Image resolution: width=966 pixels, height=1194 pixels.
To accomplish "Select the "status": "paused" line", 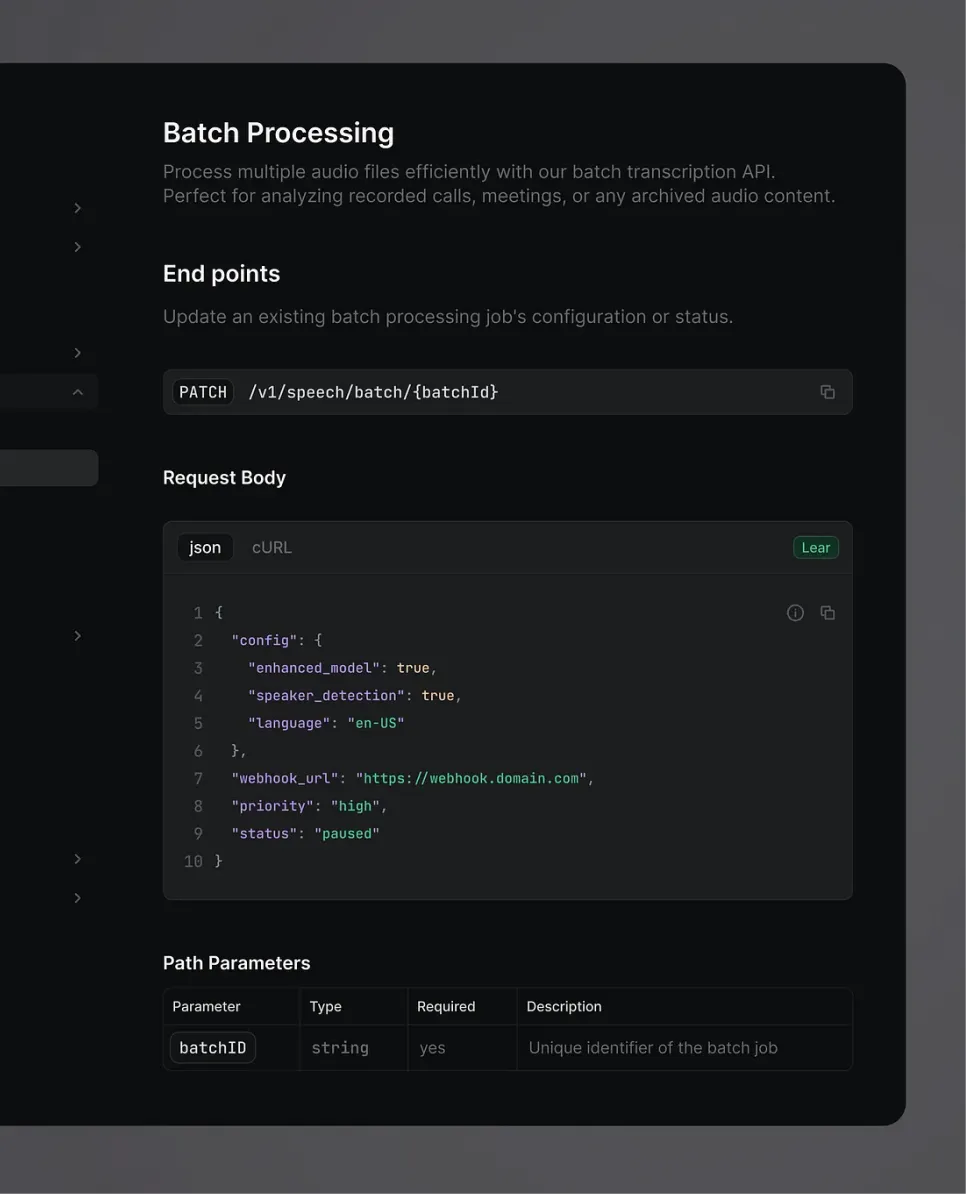I will [x=304, y=832].
